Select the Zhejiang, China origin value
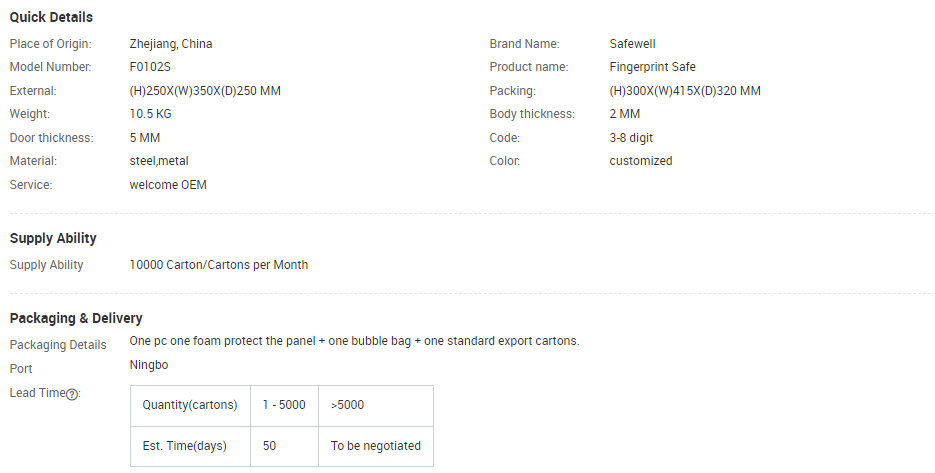The height and width of the screenshot is (473, 935). point(171,44)
